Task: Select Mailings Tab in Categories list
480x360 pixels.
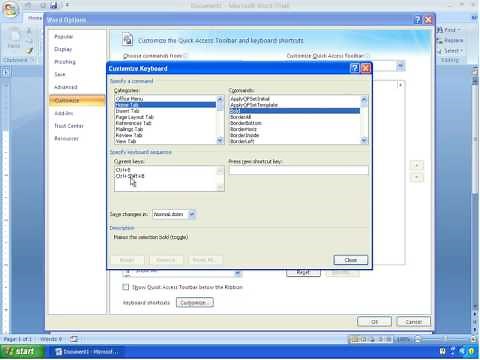Action: (x=165, y=129)
